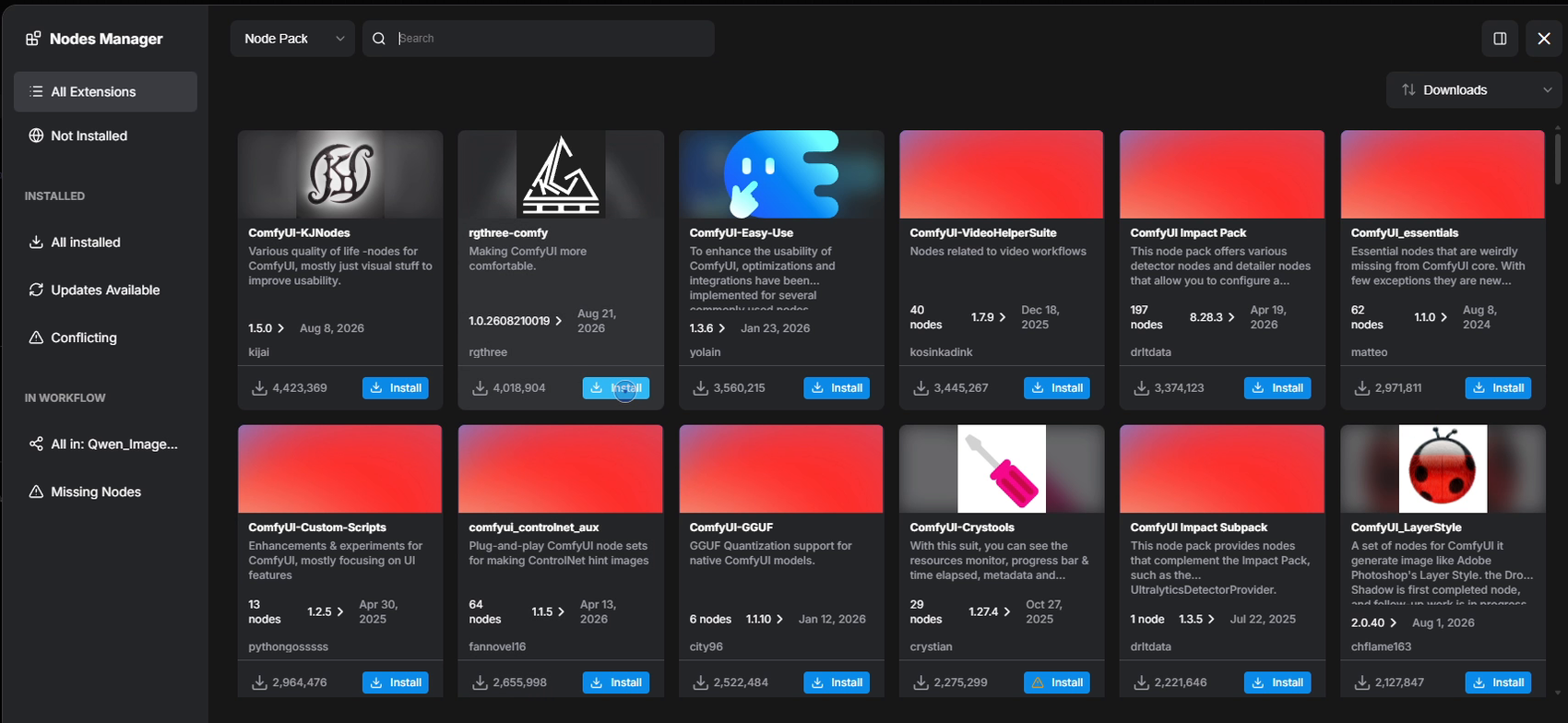Click the ComfyUI-Crystools screwdriver thumbnail
Screen dimensions: 1568x723
[1002, 468]
